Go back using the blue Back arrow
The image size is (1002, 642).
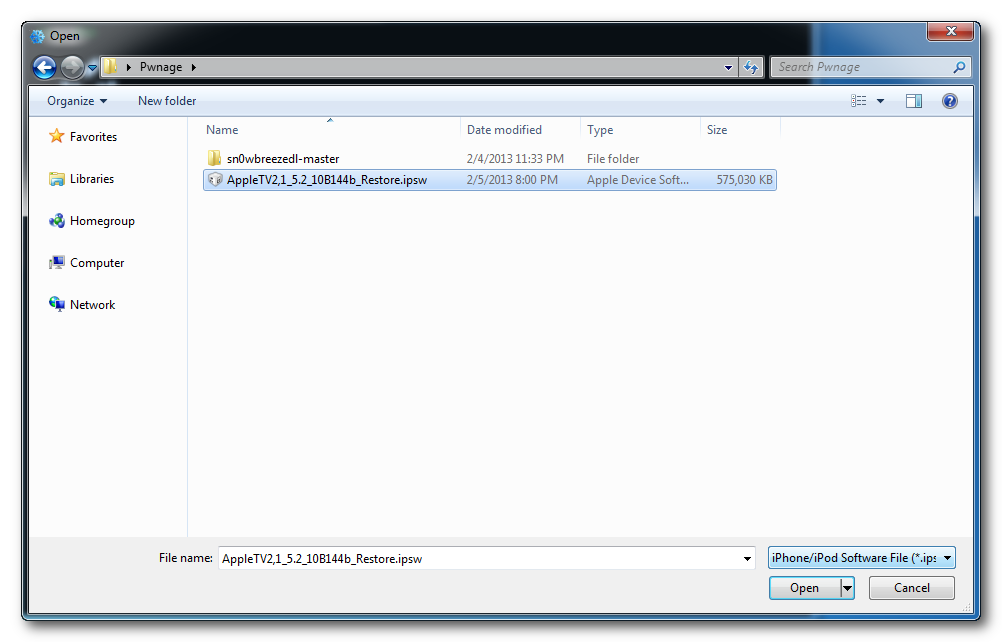tap(44, 67)
